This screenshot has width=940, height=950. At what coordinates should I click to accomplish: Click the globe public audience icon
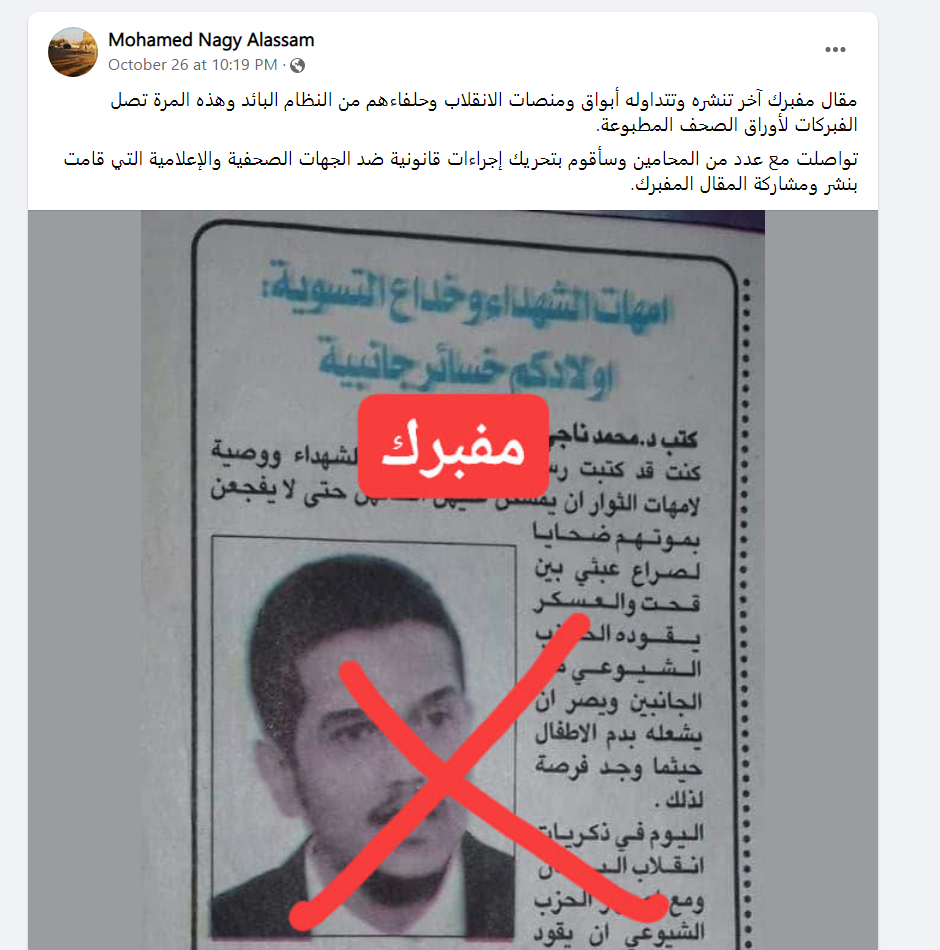[297, 65]
